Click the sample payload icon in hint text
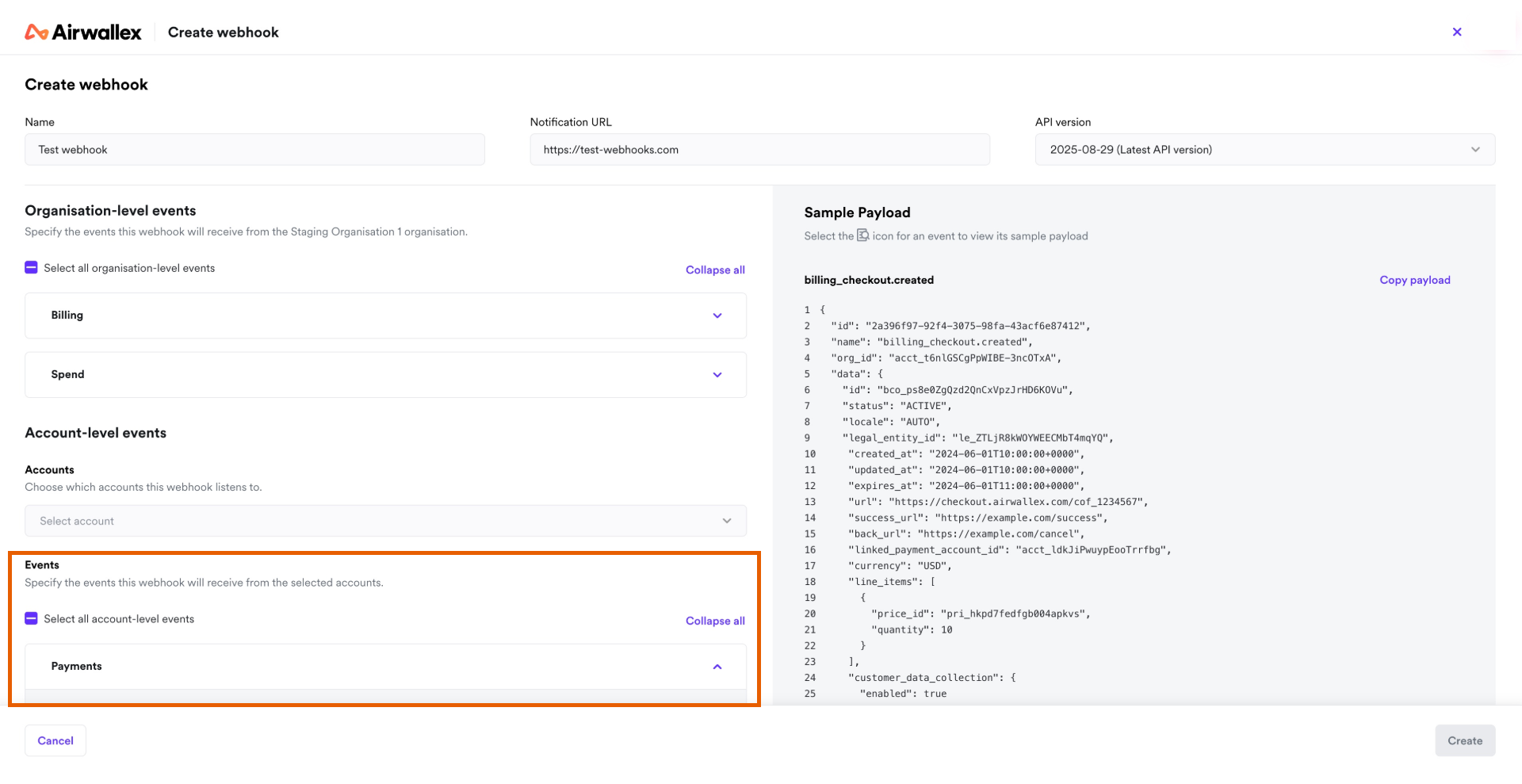This screenshot has width=1522, height=784. click(863, 235)
